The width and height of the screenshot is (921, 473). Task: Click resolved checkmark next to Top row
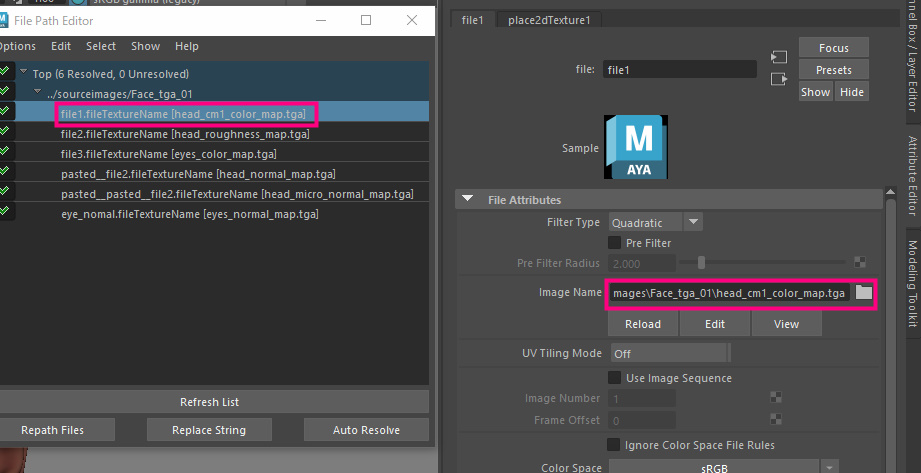coord(5,71)
